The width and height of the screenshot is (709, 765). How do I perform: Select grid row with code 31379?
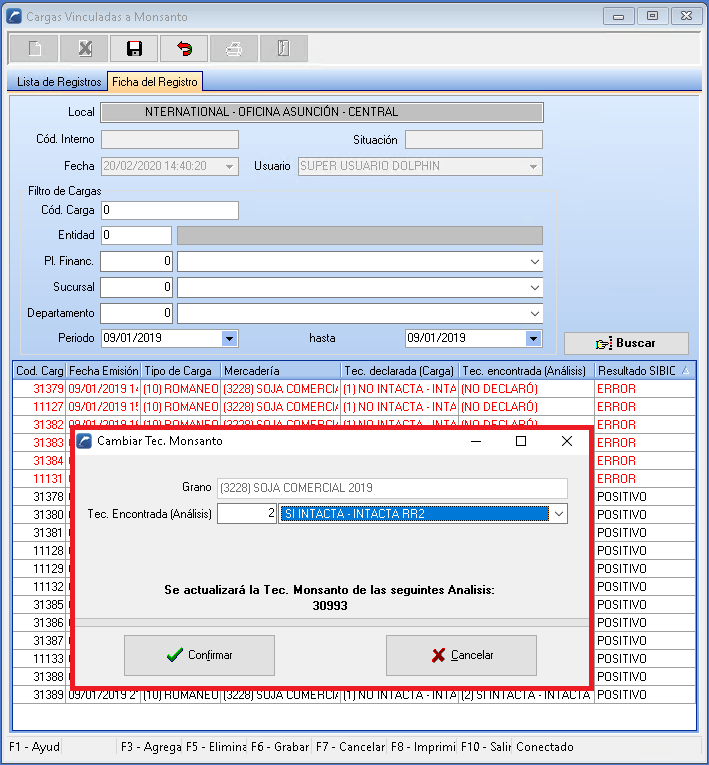pyautogui.click(x=354, y=389)
